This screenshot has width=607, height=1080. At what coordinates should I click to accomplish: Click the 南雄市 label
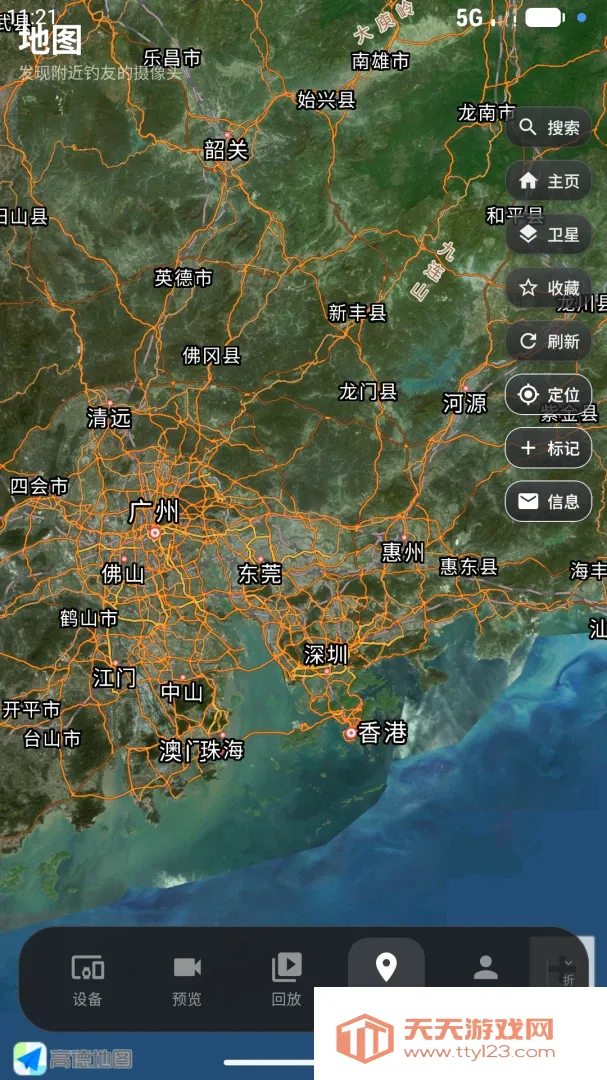click(x=380, y=61)
